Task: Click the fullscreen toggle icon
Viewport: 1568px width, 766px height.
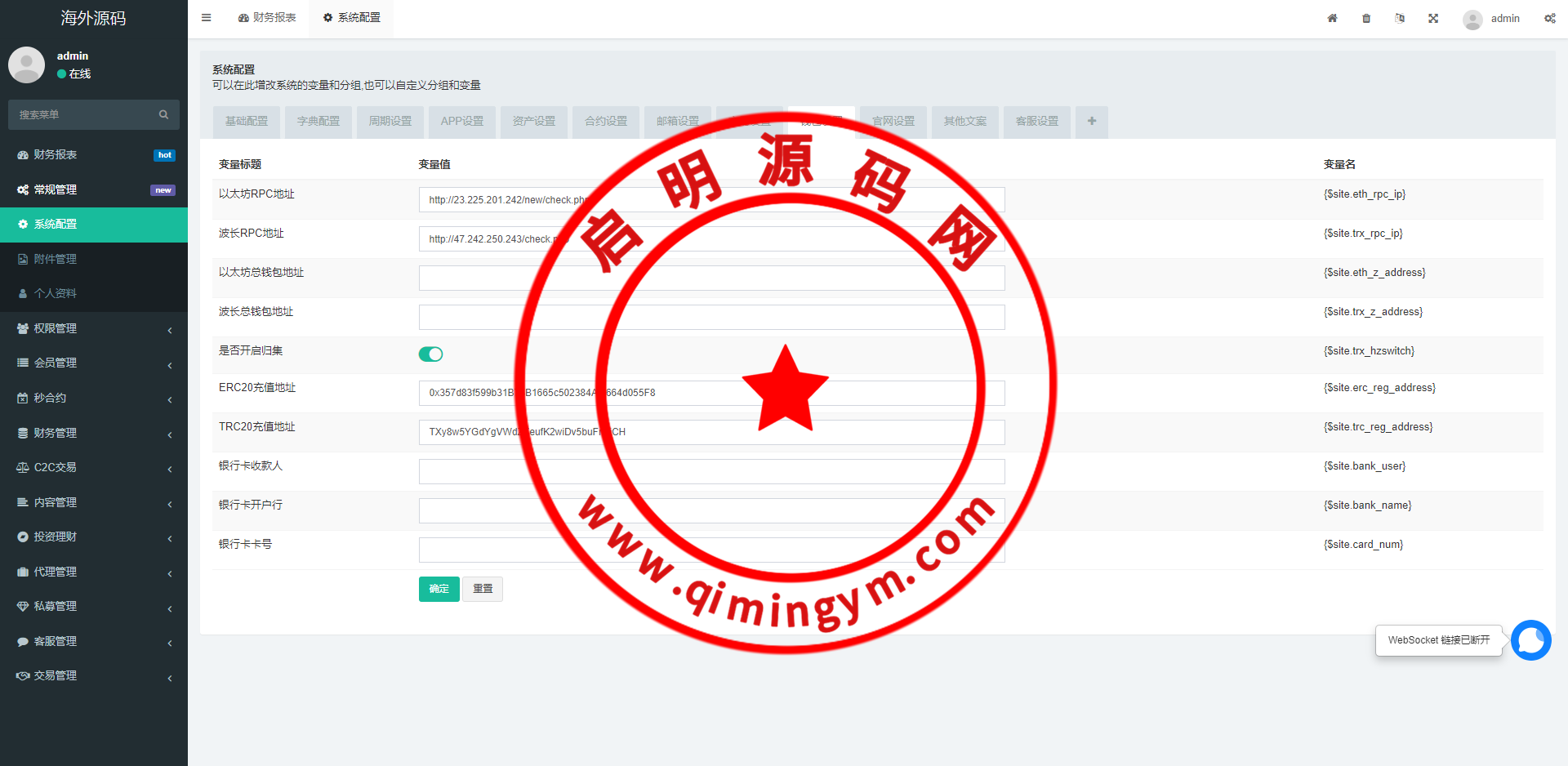Action: click(1433, 18)
